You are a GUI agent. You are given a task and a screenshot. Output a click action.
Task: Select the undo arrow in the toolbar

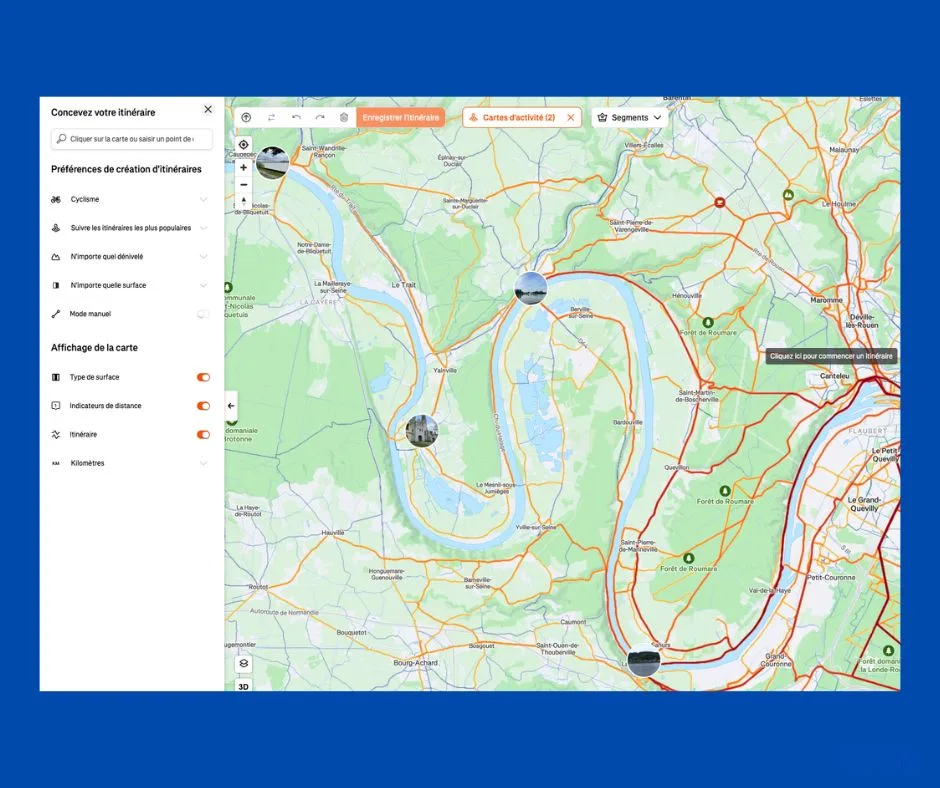pyautogui.click(x=296, y=117)
